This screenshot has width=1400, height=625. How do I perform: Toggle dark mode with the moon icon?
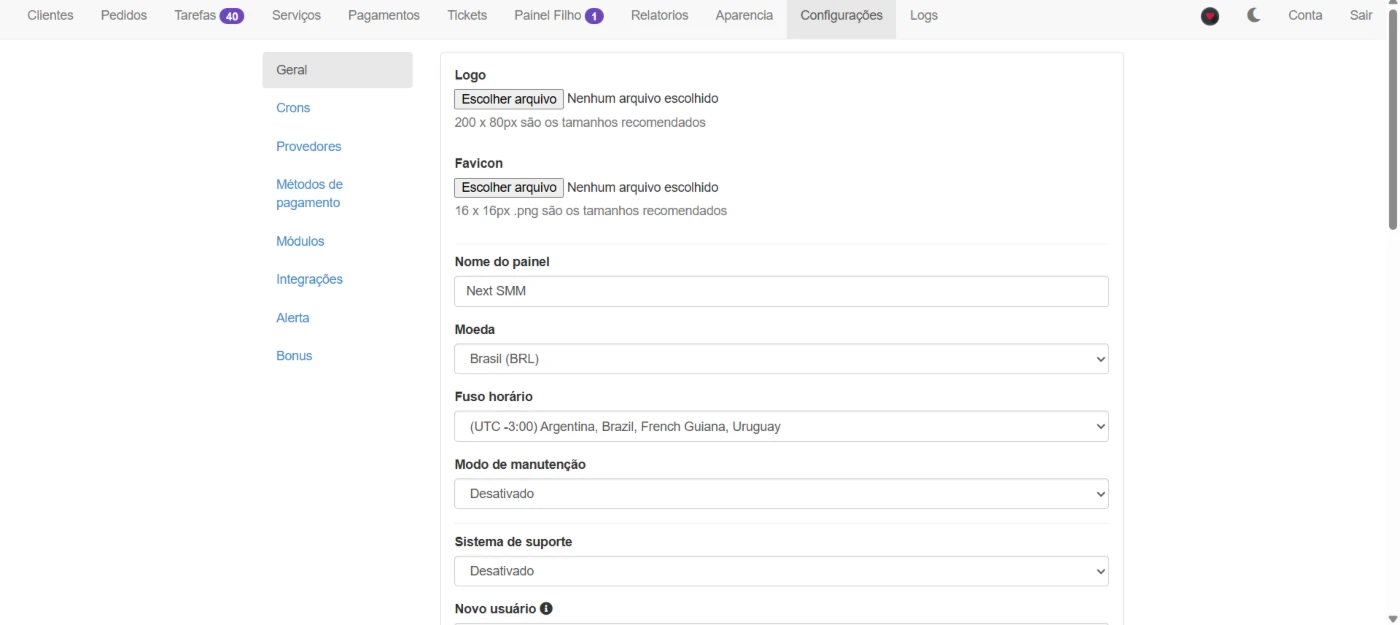1254,16
